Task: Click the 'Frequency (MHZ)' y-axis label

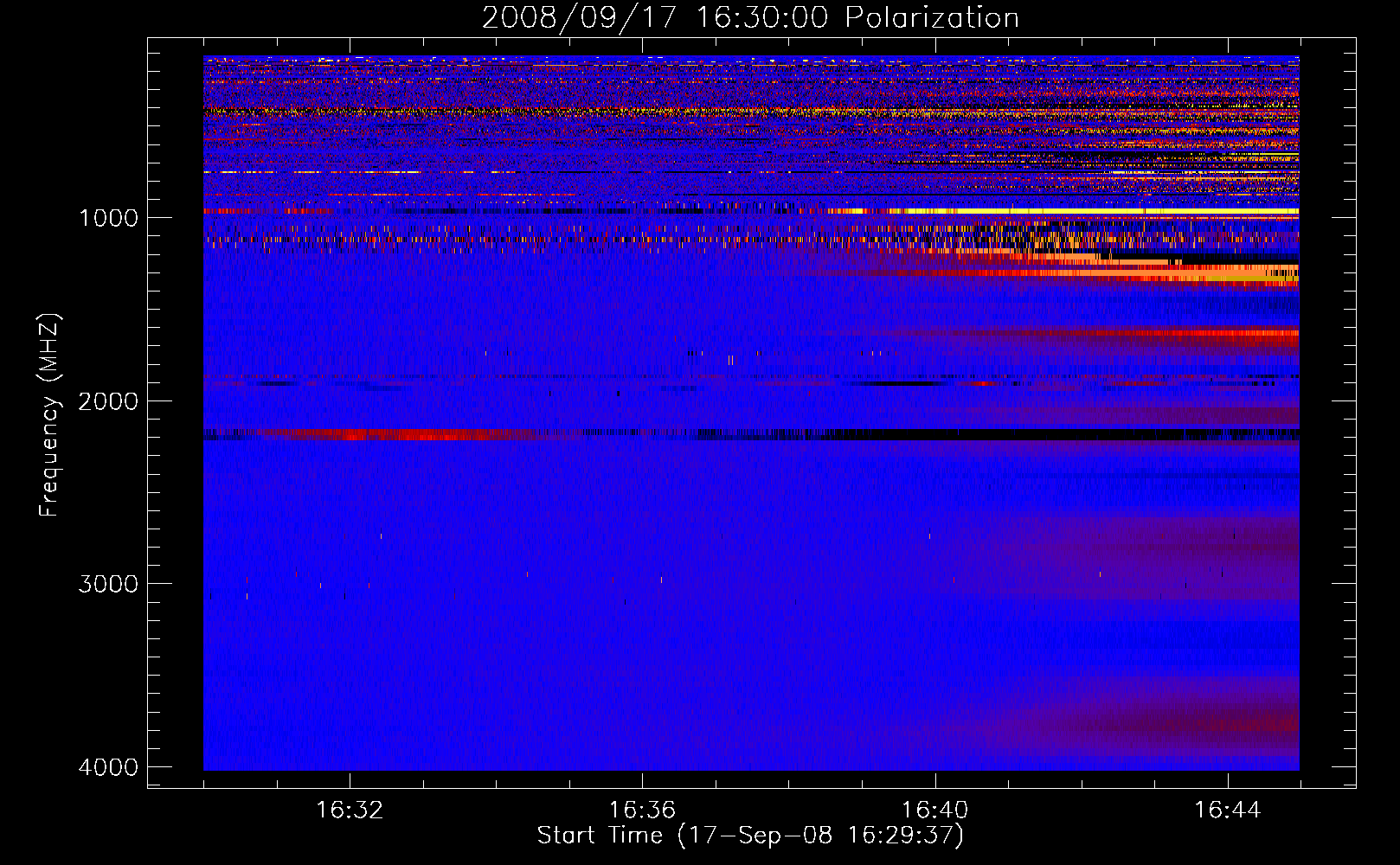Action: pos(49,415)
